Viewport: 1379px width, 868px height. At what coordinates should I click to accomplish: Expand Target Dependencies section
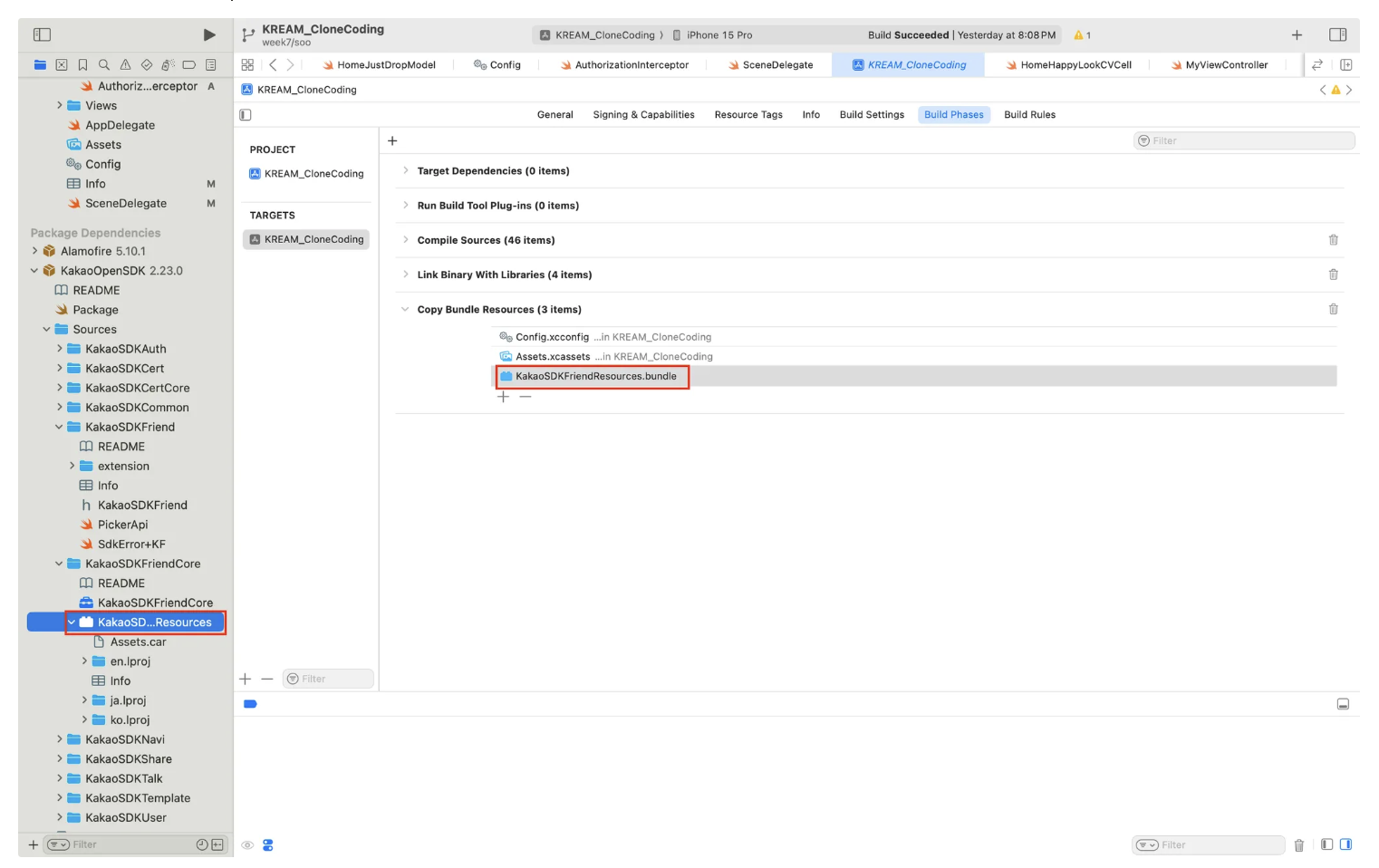click(405, 170)
